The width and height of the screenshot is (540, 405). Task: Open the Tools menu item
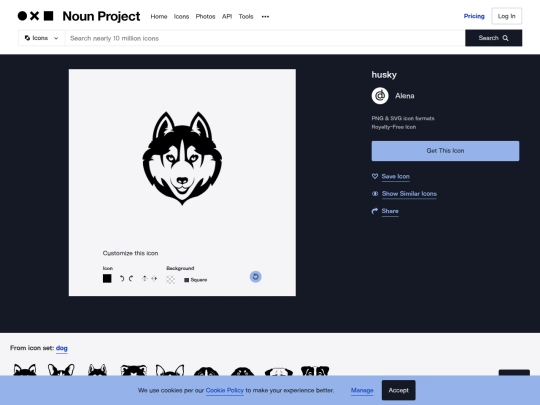pos(246,17)
